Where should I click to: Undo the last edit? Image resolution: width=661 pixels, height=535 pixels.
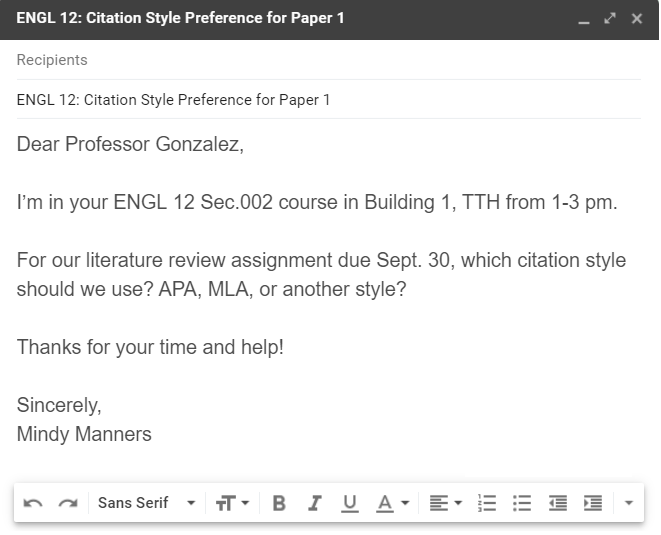click(33, 503)
